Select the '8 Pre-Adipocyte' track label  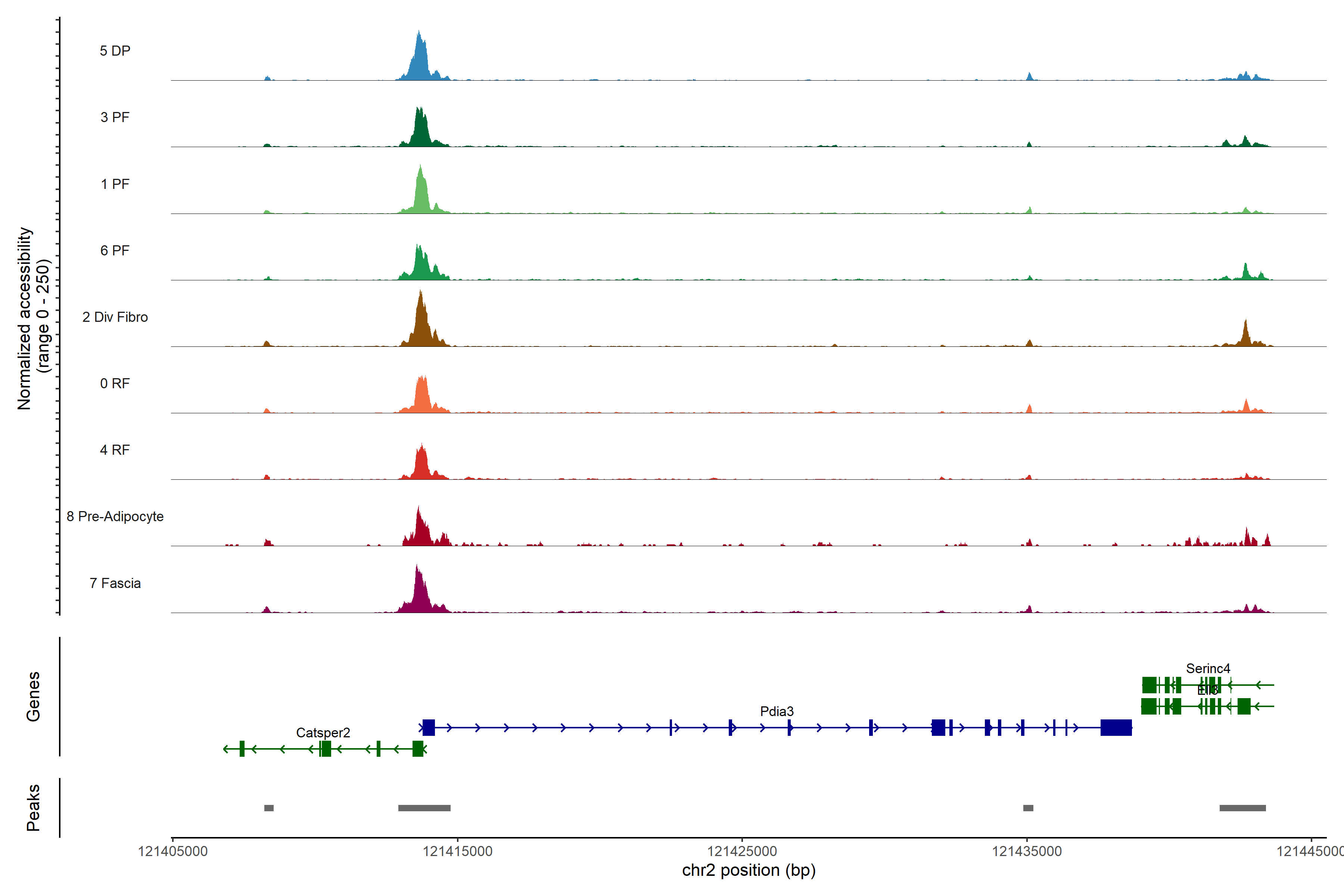(x=115, y=517)
